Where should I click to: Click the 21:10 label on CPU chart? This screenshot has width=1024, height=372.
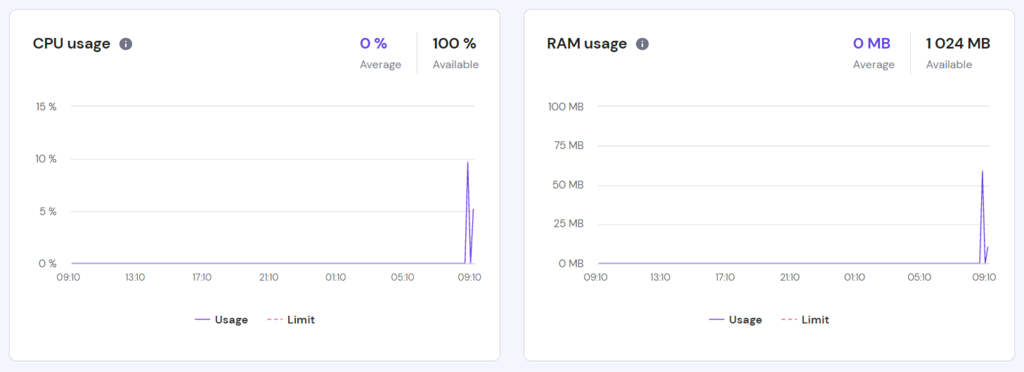click(x=269, y=277)
